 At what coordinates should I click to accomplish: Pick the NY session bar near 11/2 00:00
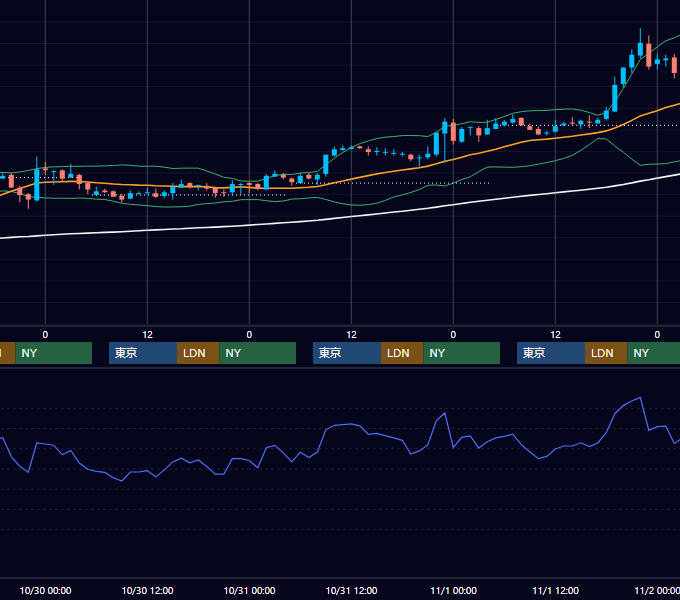(654, 353)
